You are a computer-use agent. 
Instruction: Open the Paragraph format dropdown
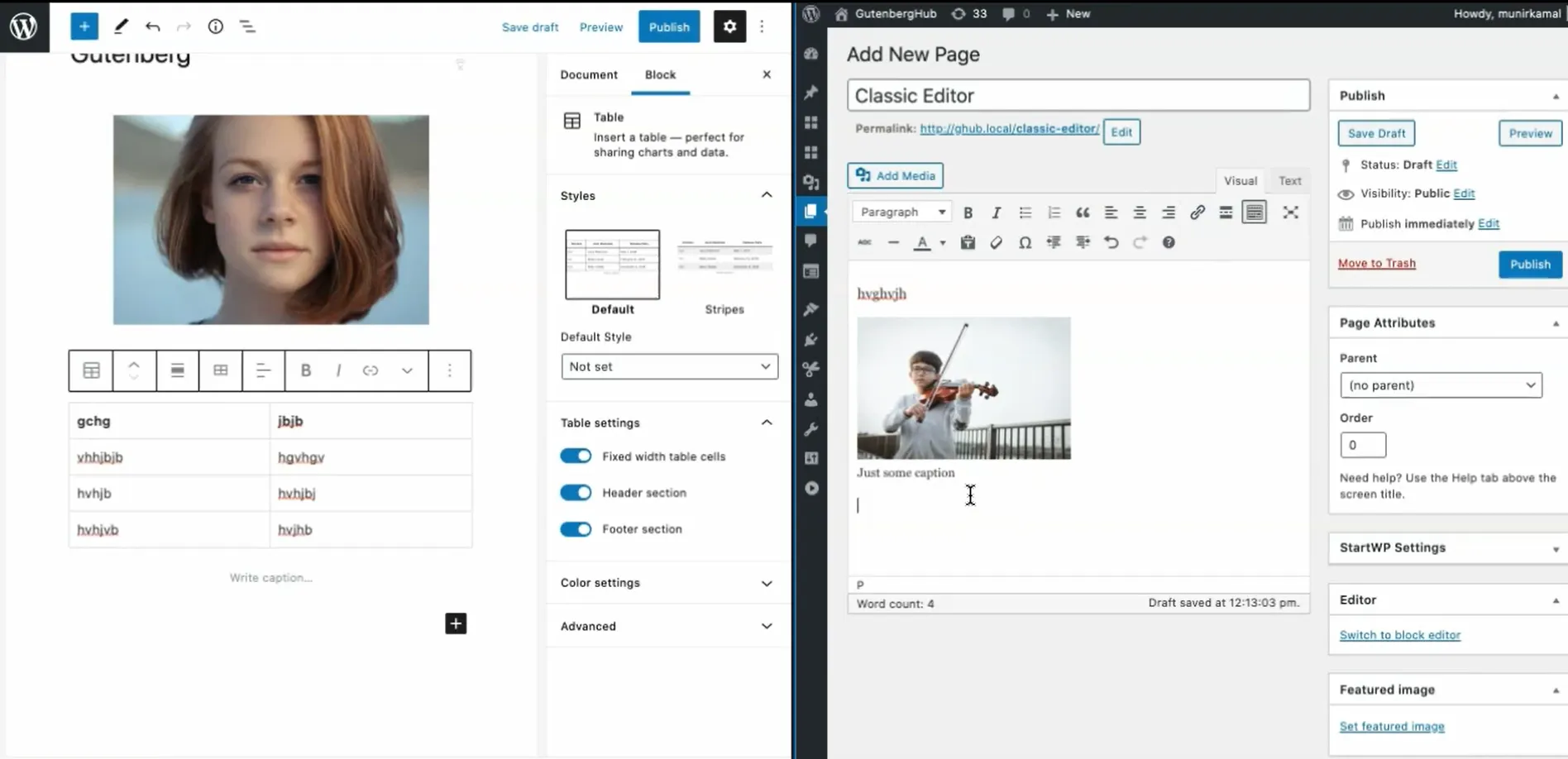pyautogui.click(x=901, y=212)
